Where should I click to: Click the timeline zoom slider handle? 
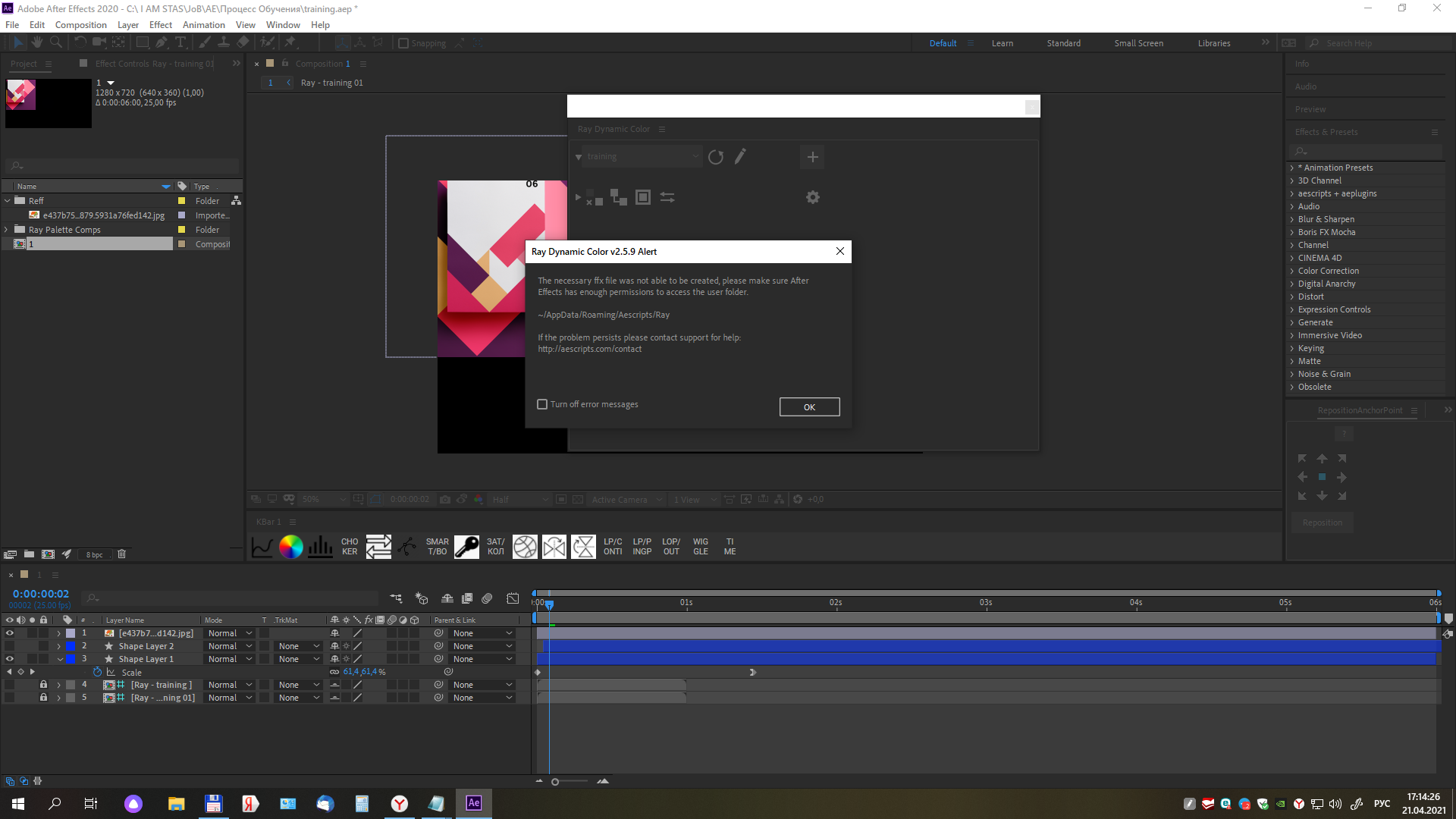555,782
